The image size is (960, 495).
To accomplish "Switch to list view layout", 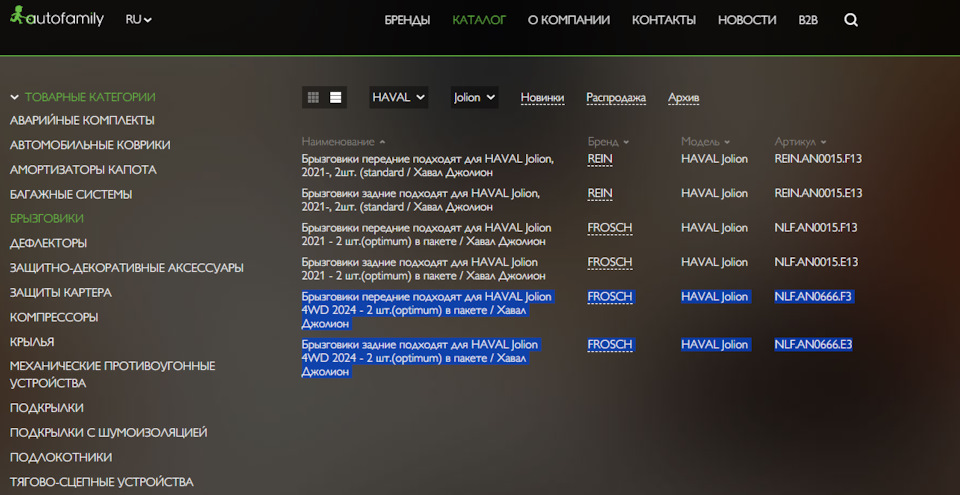I will pyautogui.click(x=336, y=97).
